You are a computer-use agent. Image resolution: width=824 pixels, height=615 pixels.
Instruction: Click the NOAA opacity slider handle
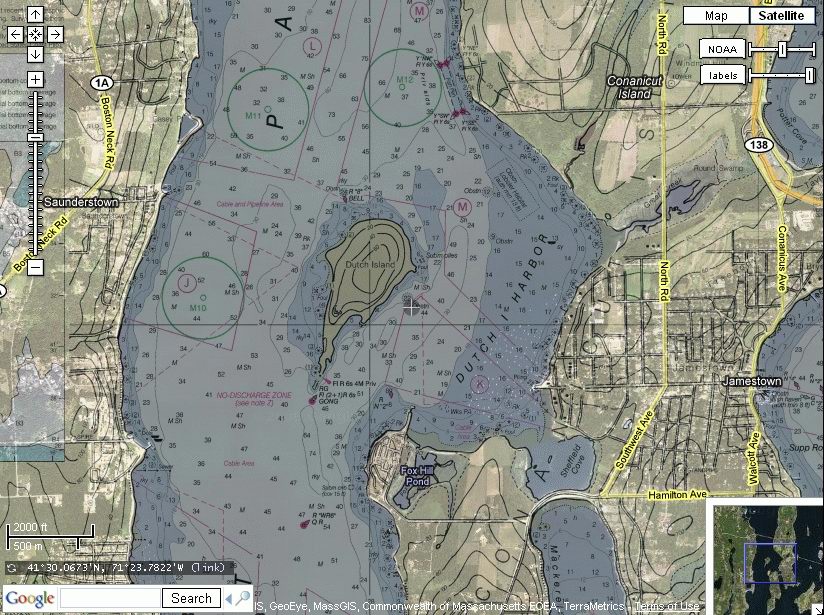tap(783, 49)
